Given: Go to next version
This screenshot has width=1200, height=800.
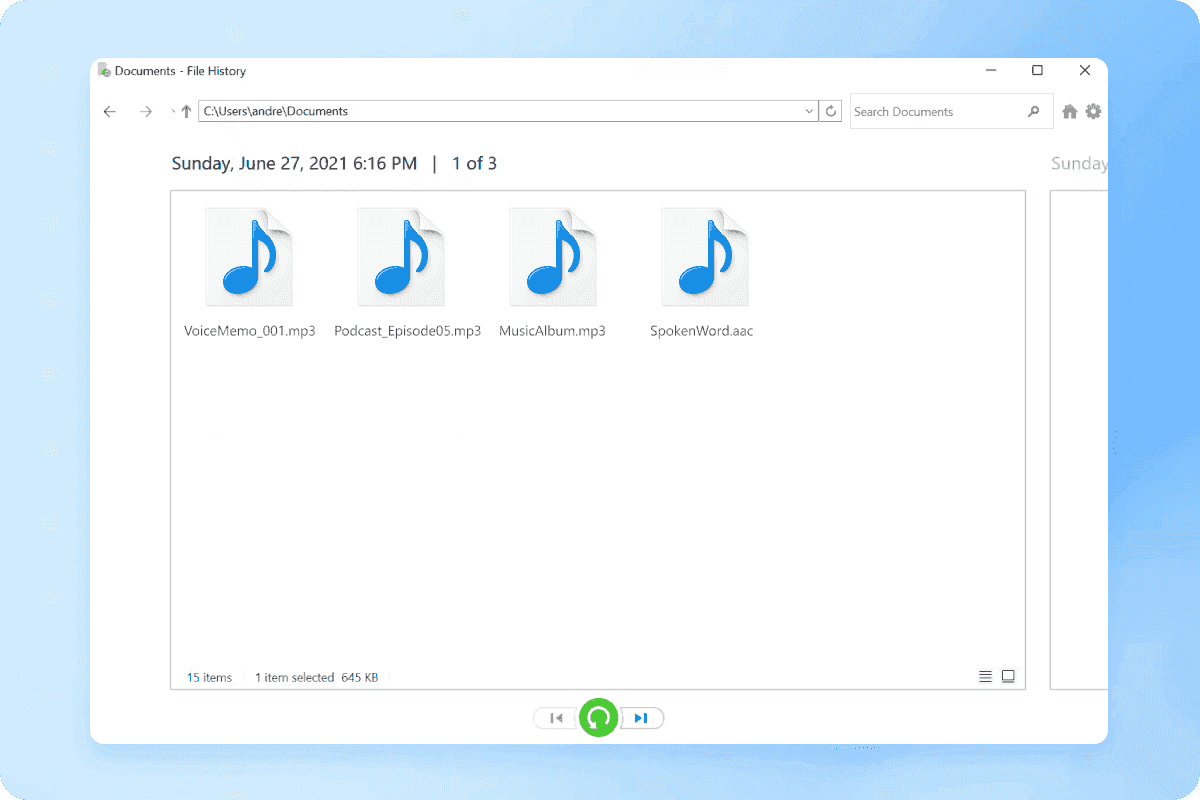Looking at the screenshot, I should (641, 718).
